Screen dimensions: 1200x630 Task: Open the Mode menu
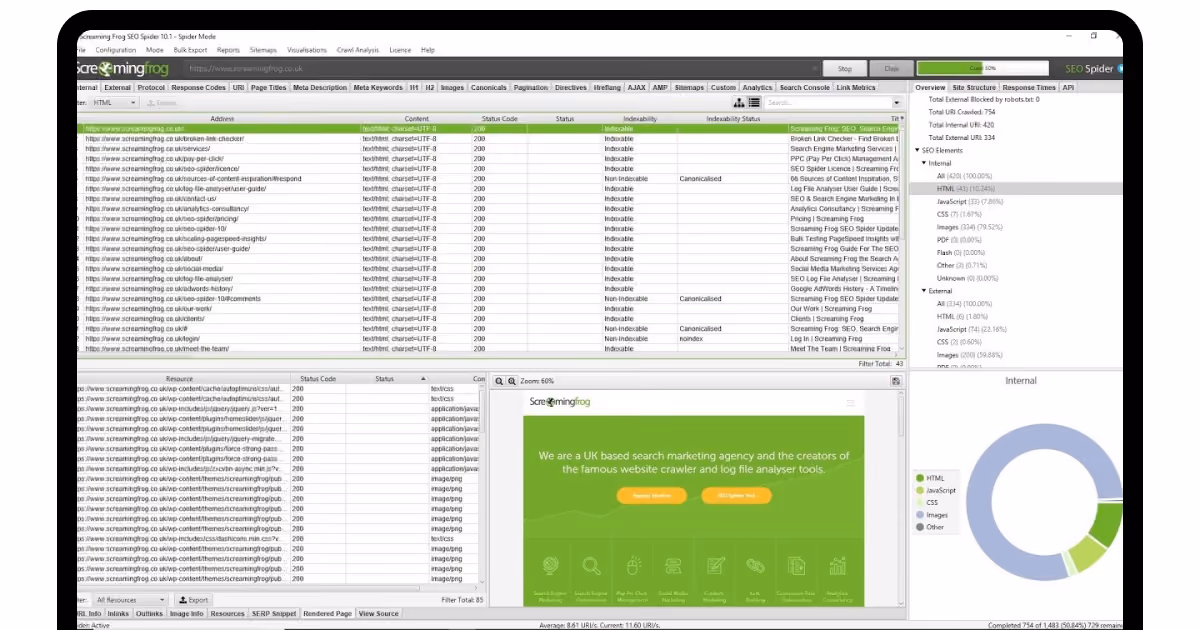click(154, 49)
